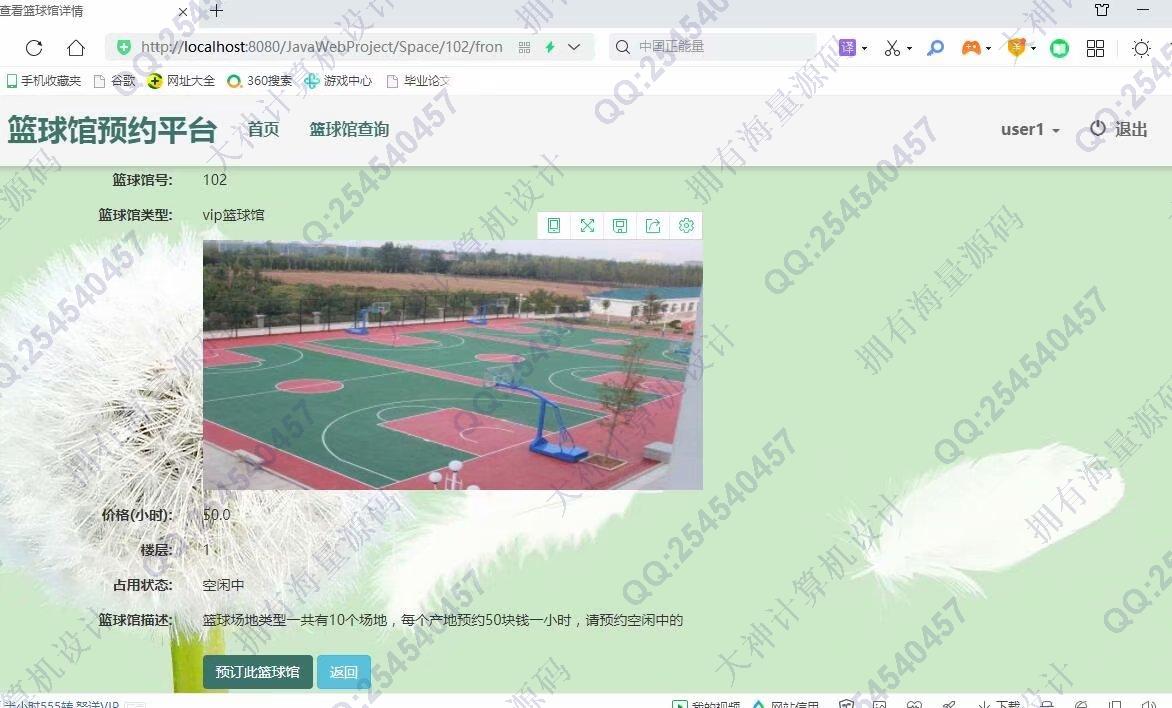Close the 查看篮球馆详情 tab
Image resolution: width=1172 pixels, height=708 pixels.
[182, 11]
